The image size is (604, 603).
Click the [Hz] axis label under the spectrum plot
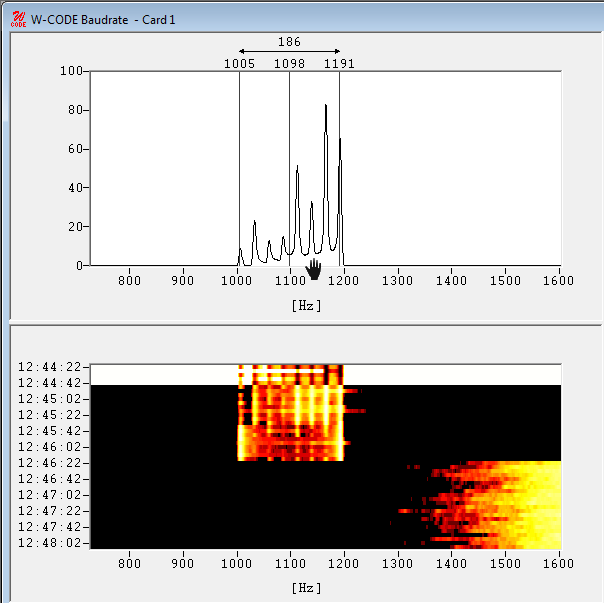pos(306,306)
